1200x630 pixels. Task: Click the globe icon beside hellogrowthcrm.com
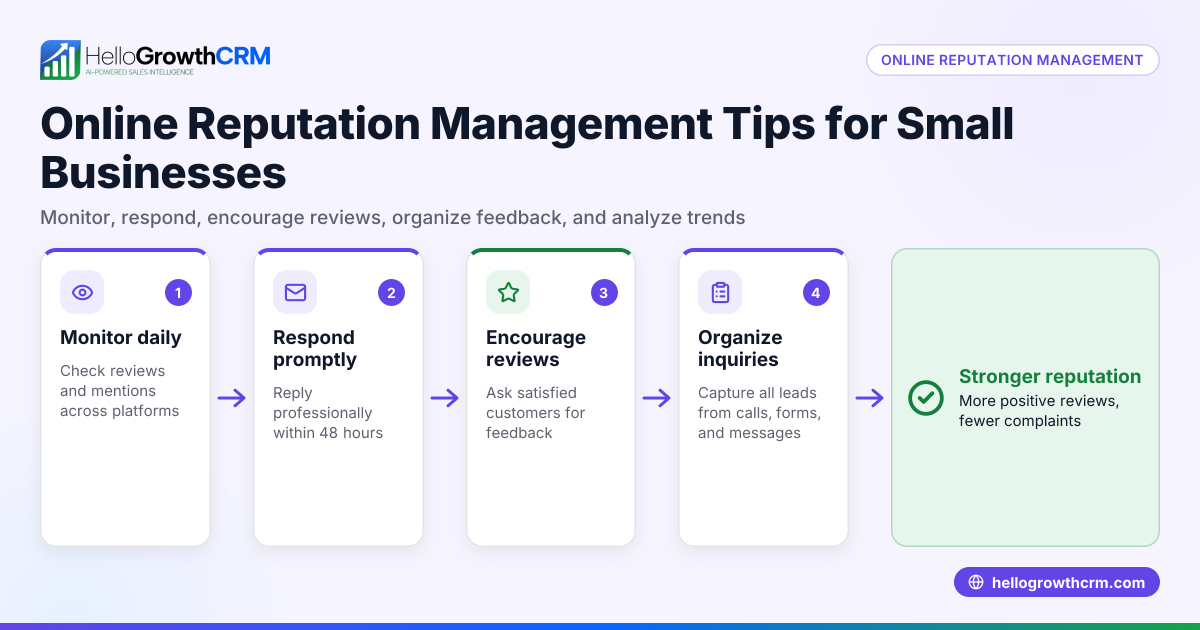977,583
